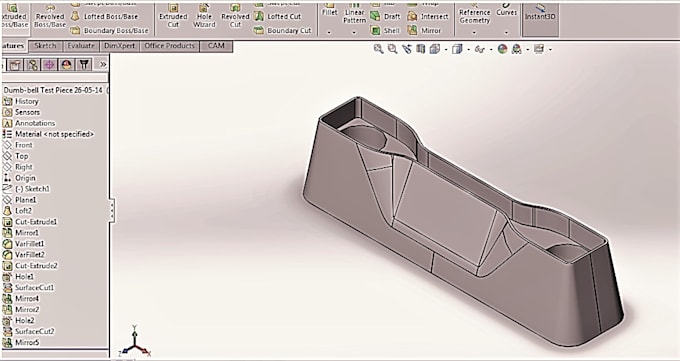Image resolution: width=680 pixels, height=361 pixels.
Task: Select the Front plane
Action: (x=18, y=145)
